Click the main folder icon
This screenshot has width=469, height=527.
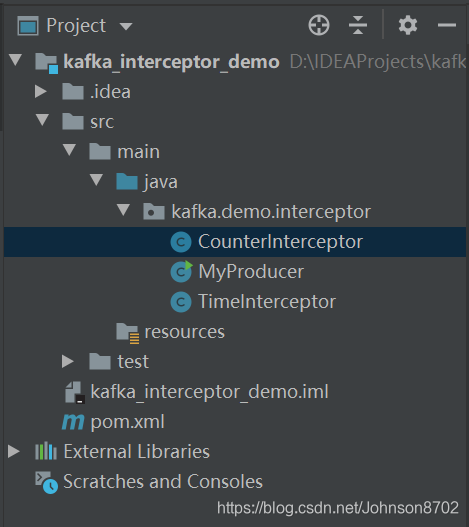pos(100,151)
